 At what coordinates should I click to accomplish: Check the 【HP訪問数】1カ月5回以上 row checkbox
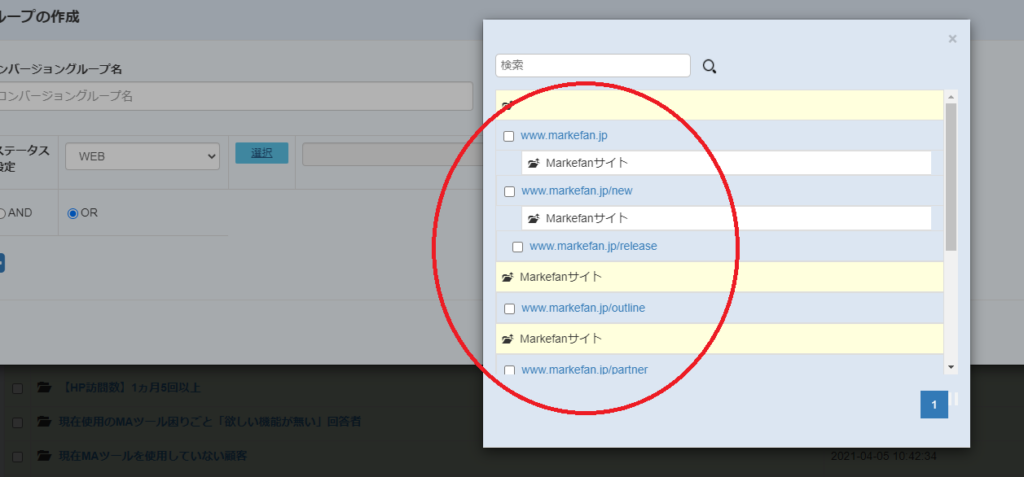pos(18,389)
